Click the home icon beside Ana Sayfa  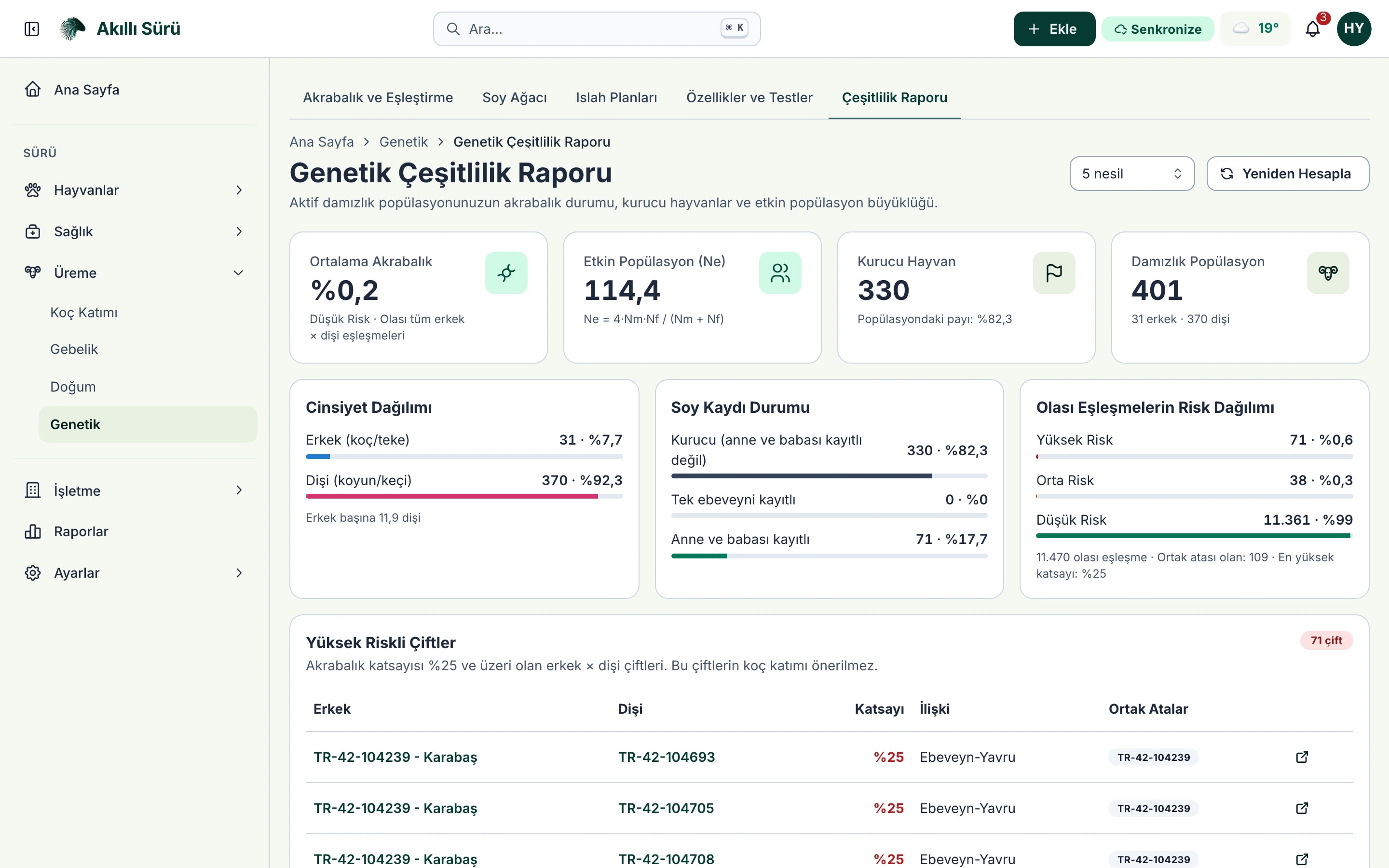(x=33, y=90)
